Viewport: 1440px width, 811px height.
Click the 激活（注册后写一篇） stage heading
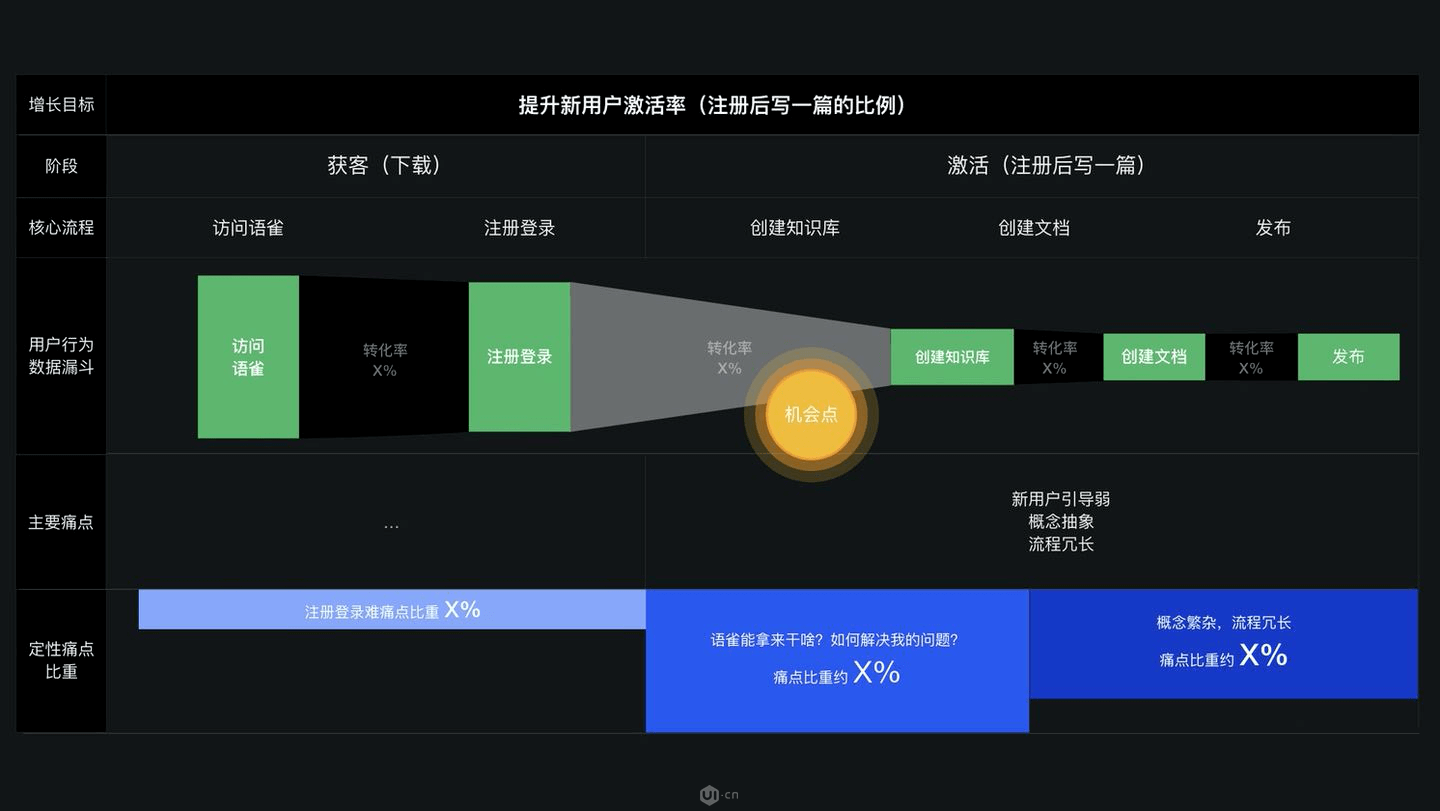(x=1047, y=166)
